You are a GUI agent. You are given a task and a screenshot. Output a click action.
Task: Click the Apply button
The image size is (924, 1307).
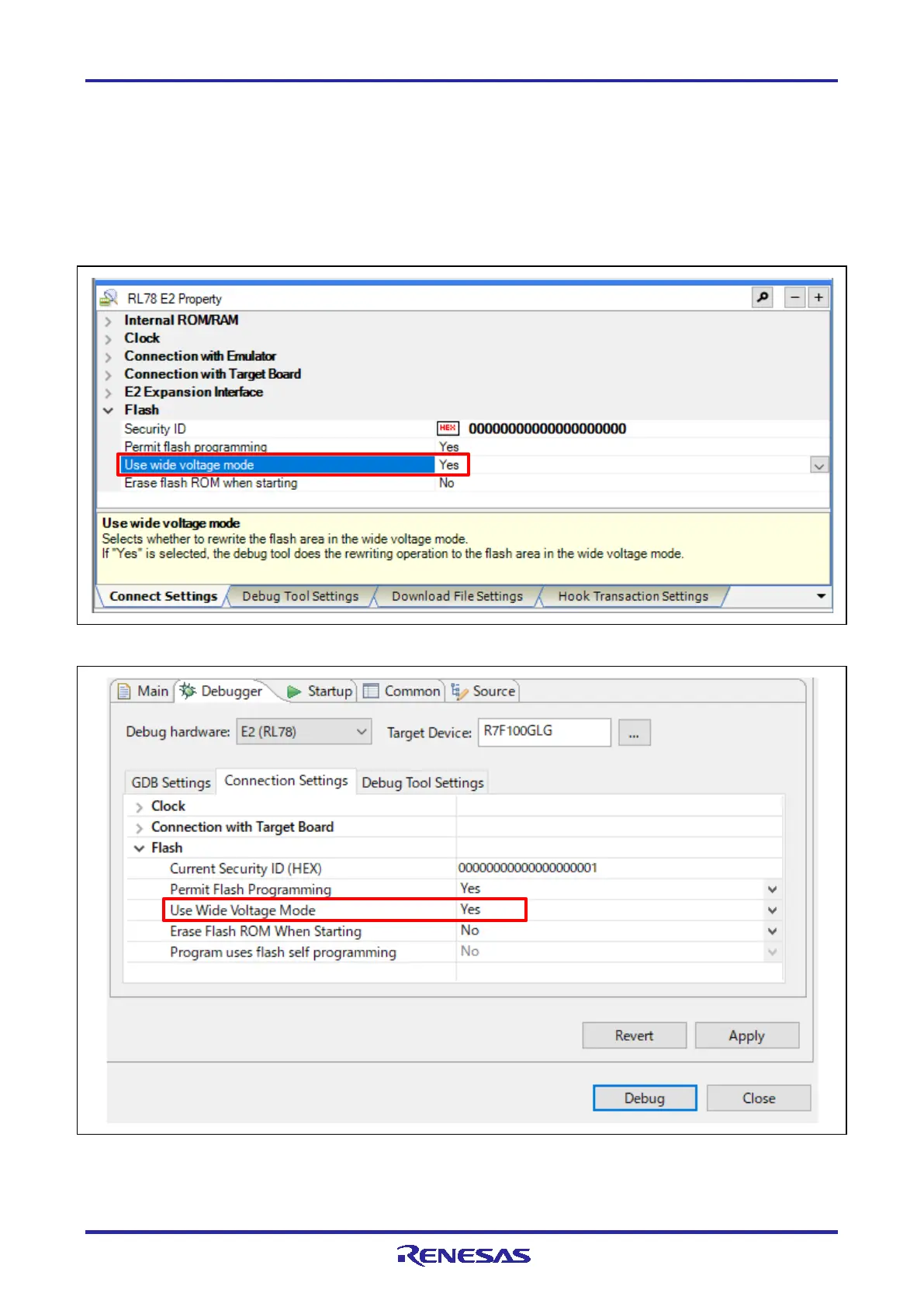coord(746,1035)
